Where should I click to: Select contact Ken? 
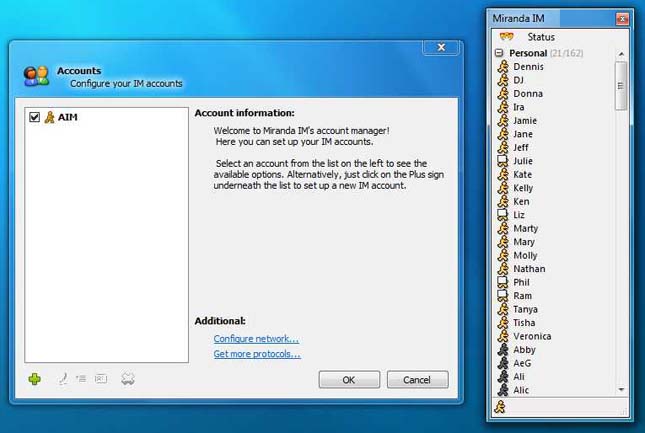pos(521,201)
